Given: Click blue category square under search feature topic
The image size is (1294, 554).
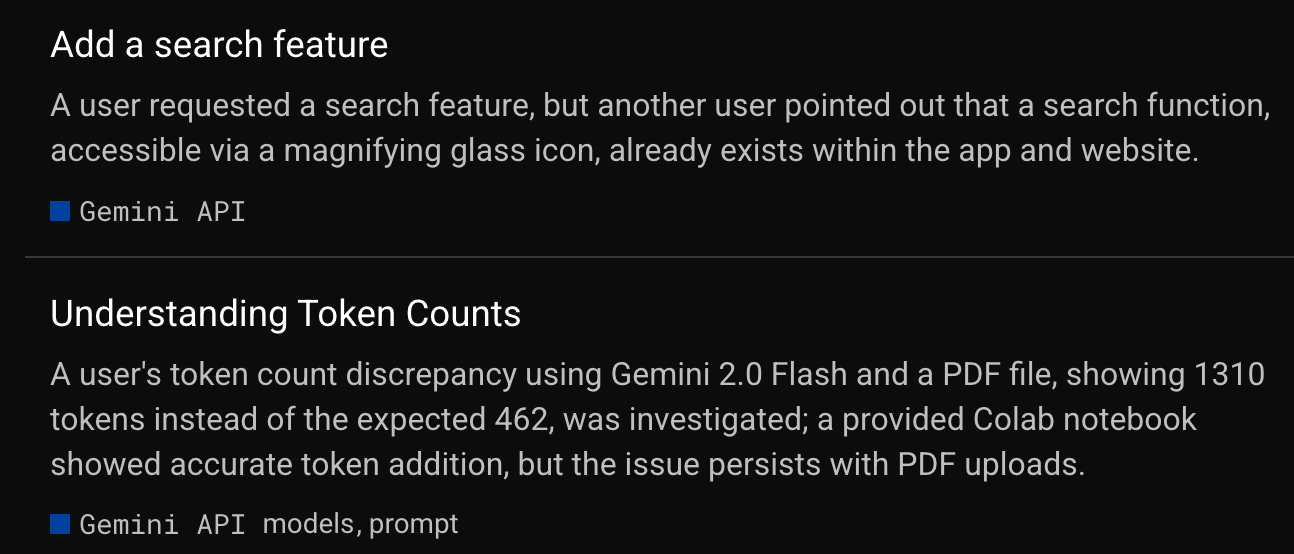Looking at the screenshot, I should point(60,211).
